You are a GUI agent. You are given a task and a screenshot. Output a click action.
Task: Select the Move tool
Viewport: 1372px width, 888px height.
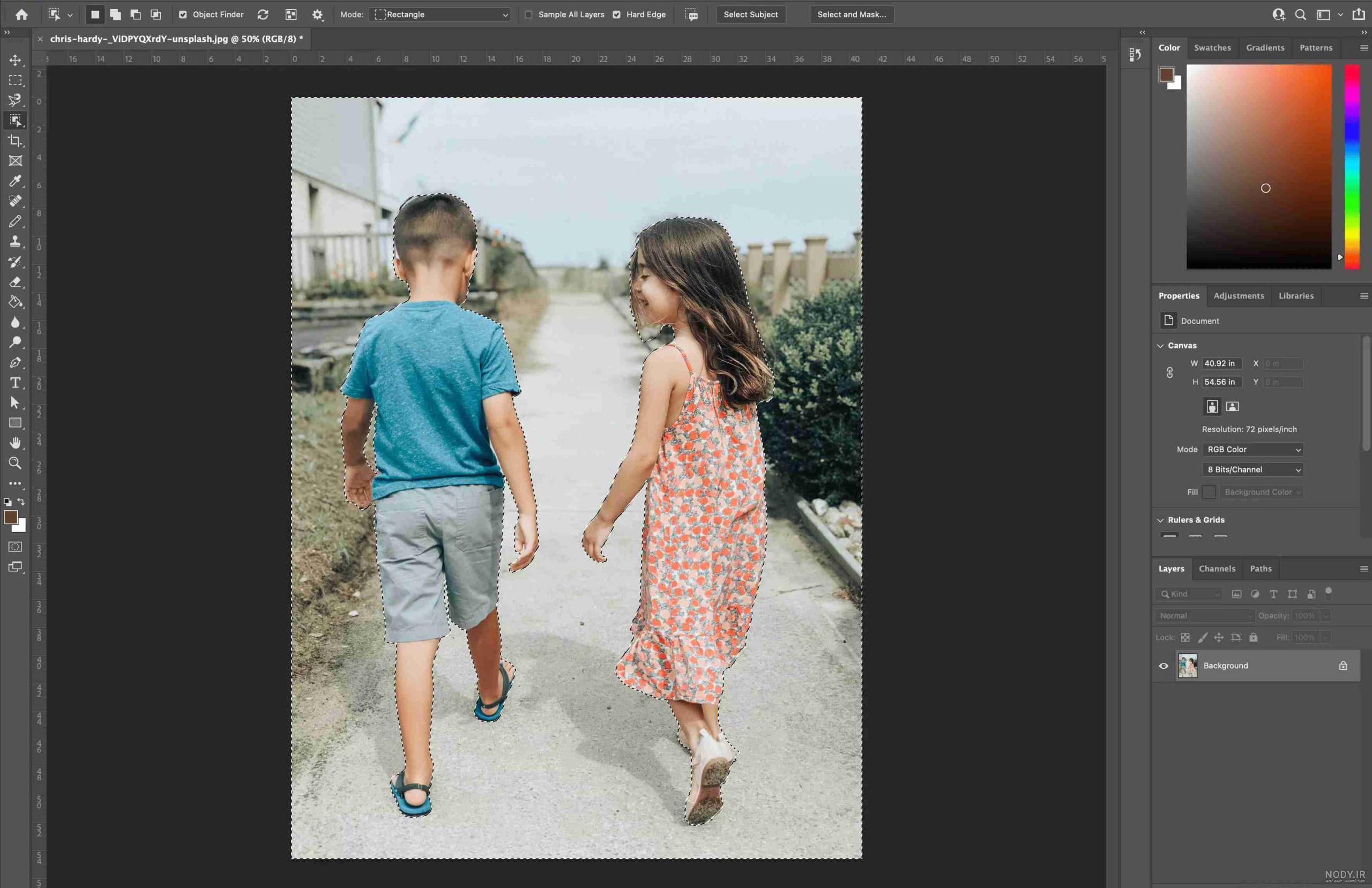click(15, 60)
